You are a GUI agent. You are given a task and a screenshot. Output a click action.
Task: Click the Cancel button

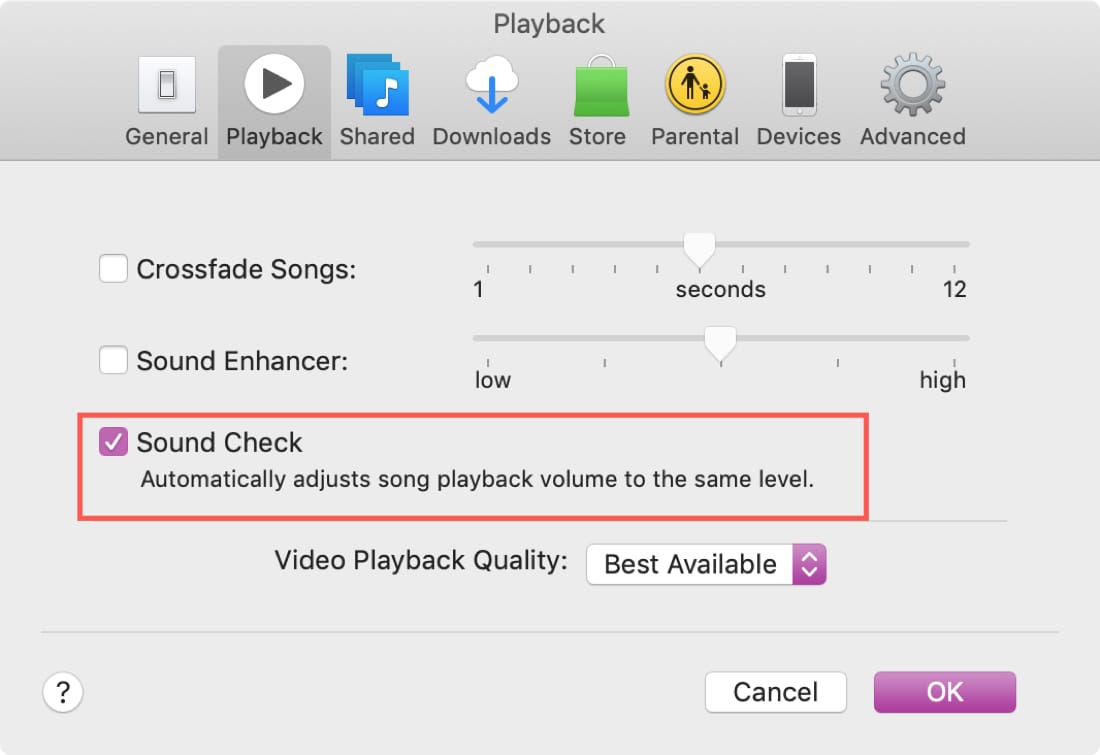tap(775, 692)
